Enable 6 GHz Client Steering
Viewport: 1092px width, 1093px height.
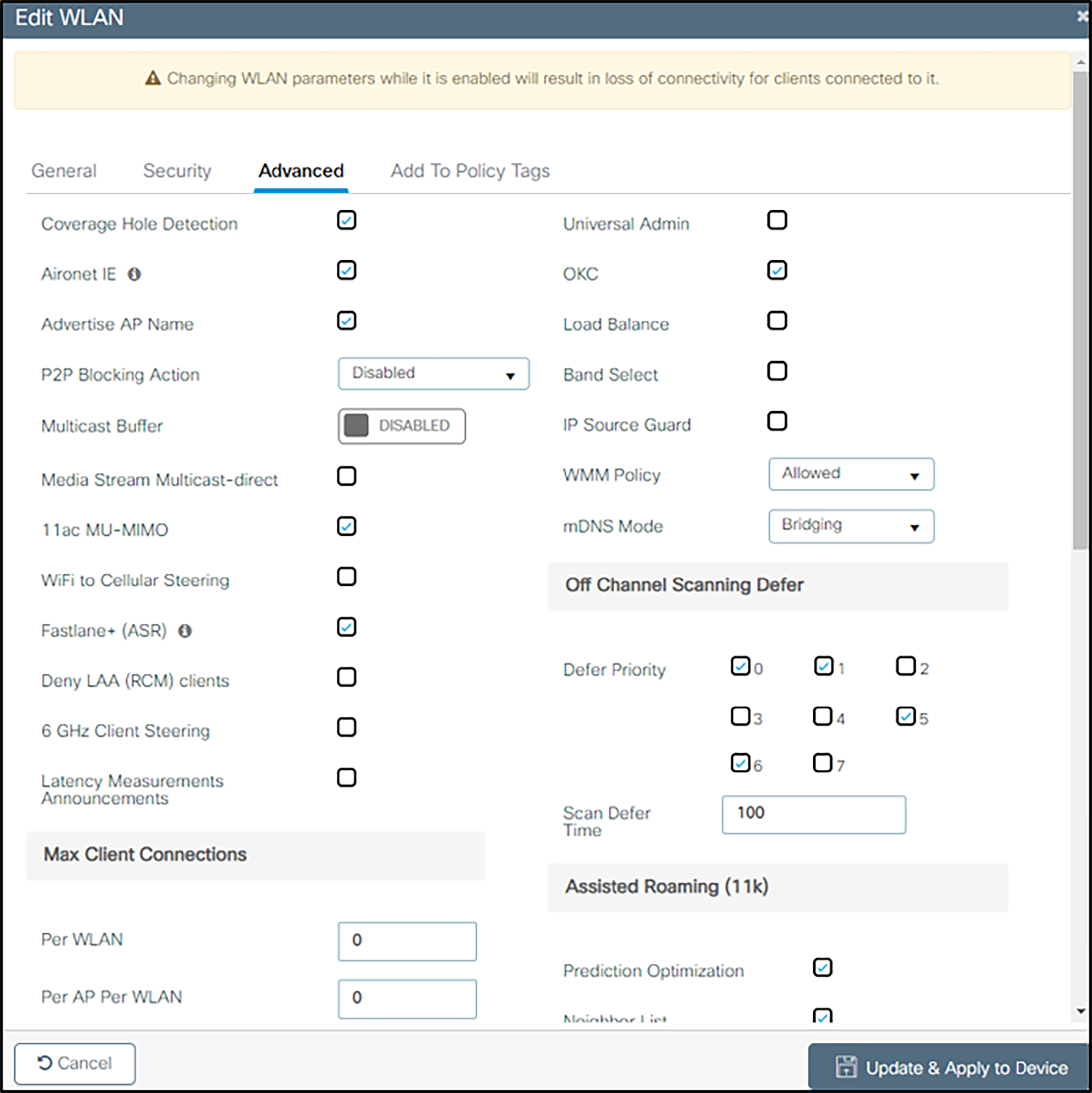[x=346, y=727]
